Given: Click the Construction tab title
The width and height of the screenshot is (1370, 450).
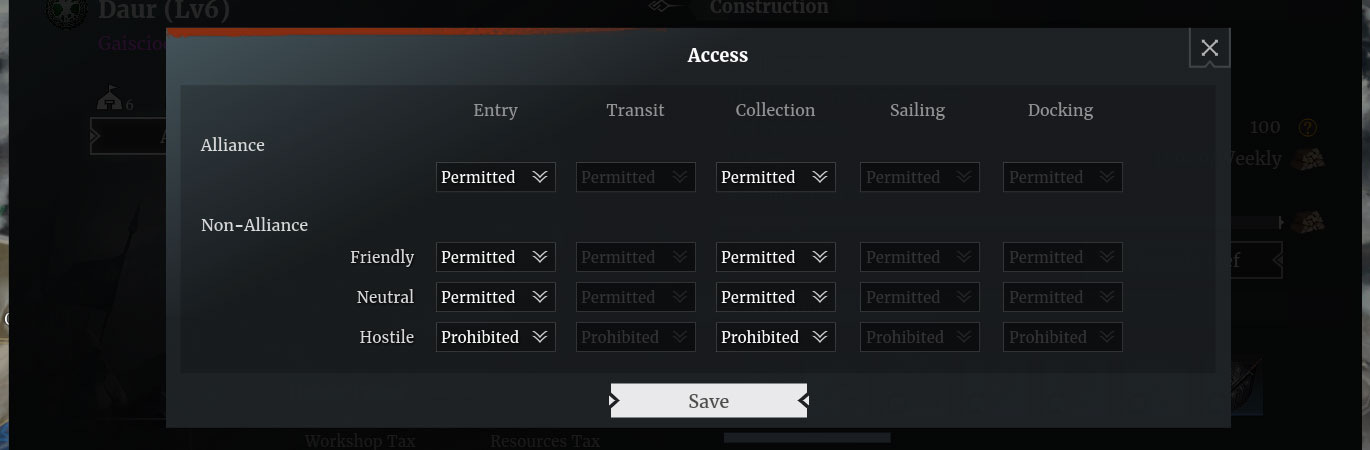Looking at the screenshot, I should pos(769,8).
